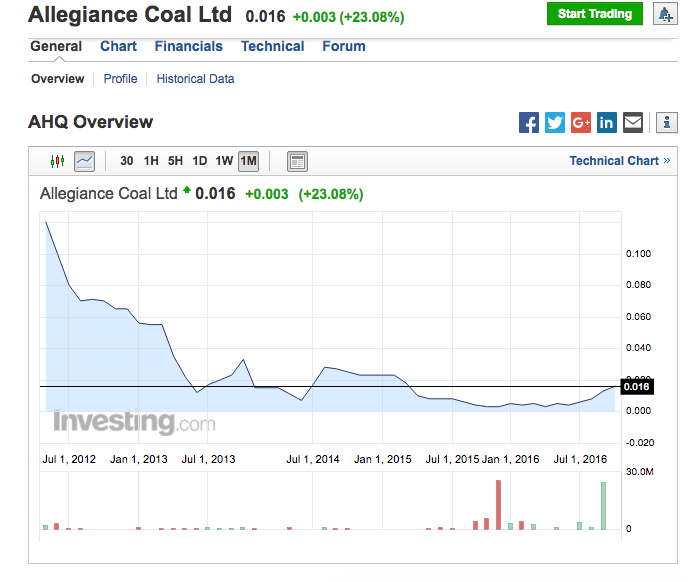Image resolution: width=688 pixels, height=582 pixels.
Task: Click the +23.08% change in chart header
Action: 331,194
